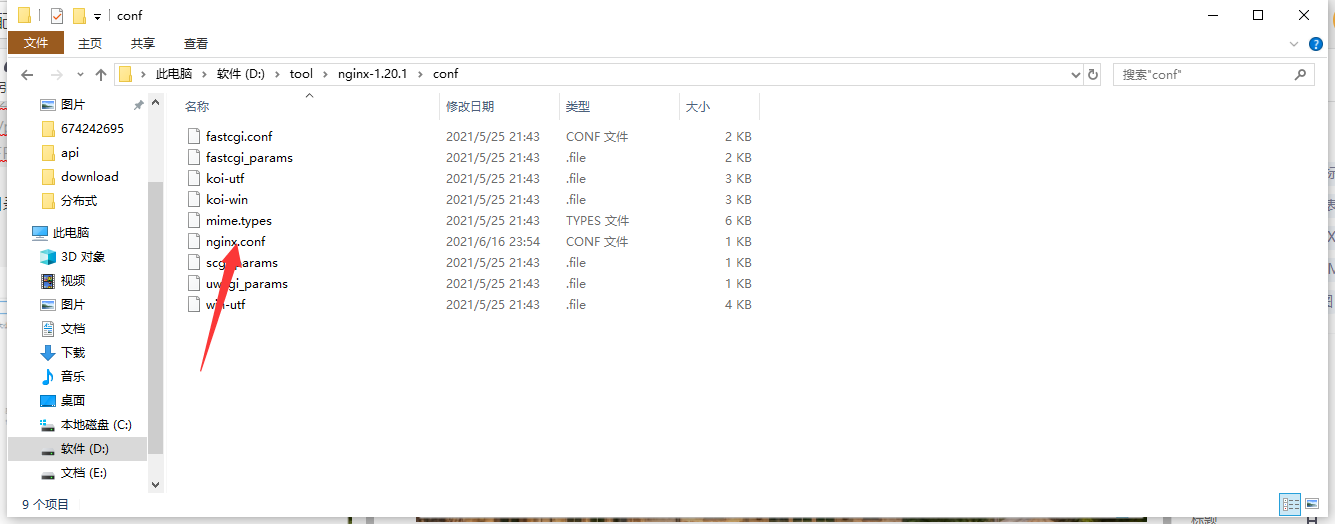Switch to large icons view layout
This screenshot has height=524, width=1335.
click(1312, 504)
